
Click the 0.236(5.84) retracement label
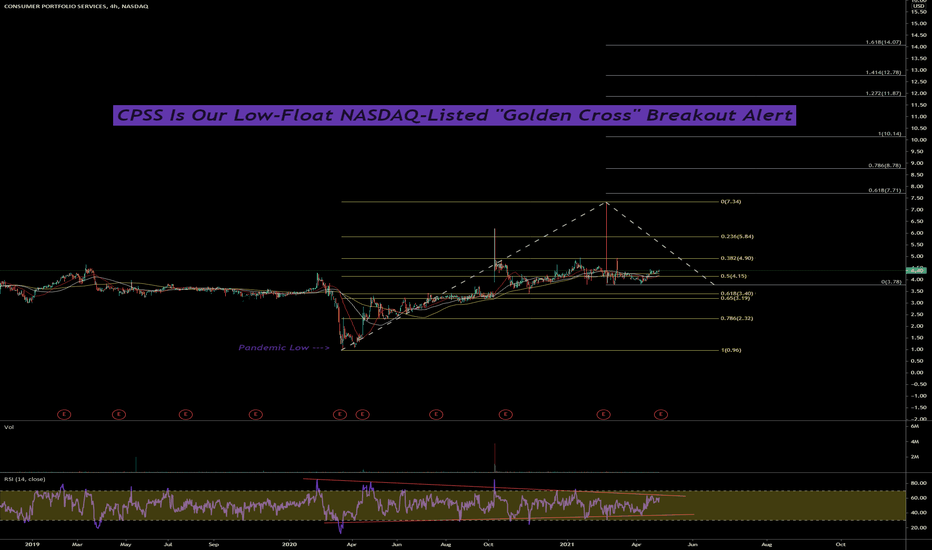737,237
